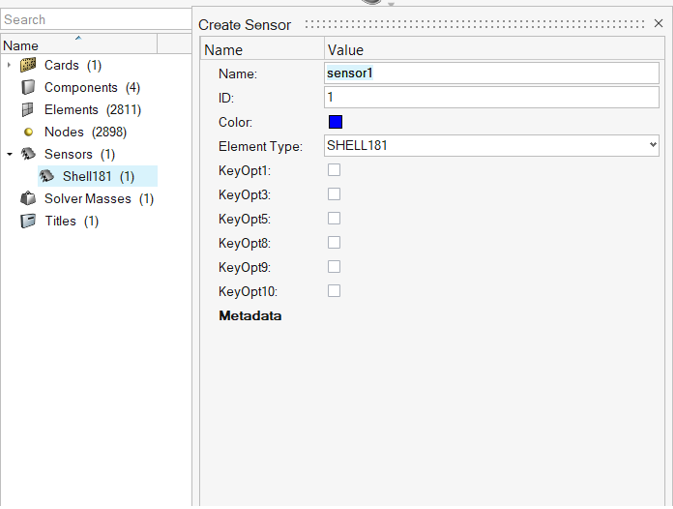Open the blue Color swatch
Screen dimensions: 673x509
(335, 122)
